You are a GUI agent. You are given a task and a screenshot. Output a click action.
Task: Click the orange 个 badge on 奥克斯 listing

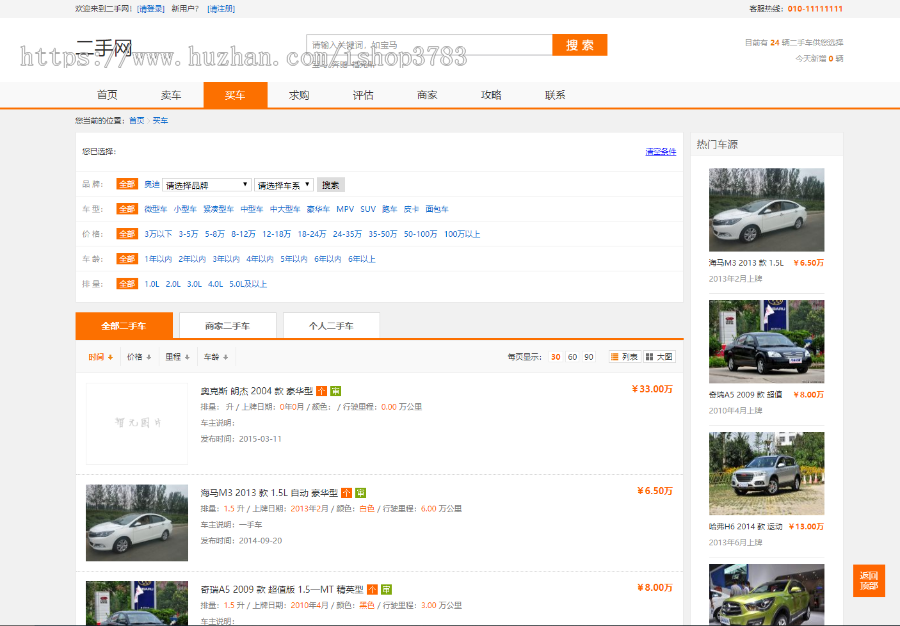(321, 391)
